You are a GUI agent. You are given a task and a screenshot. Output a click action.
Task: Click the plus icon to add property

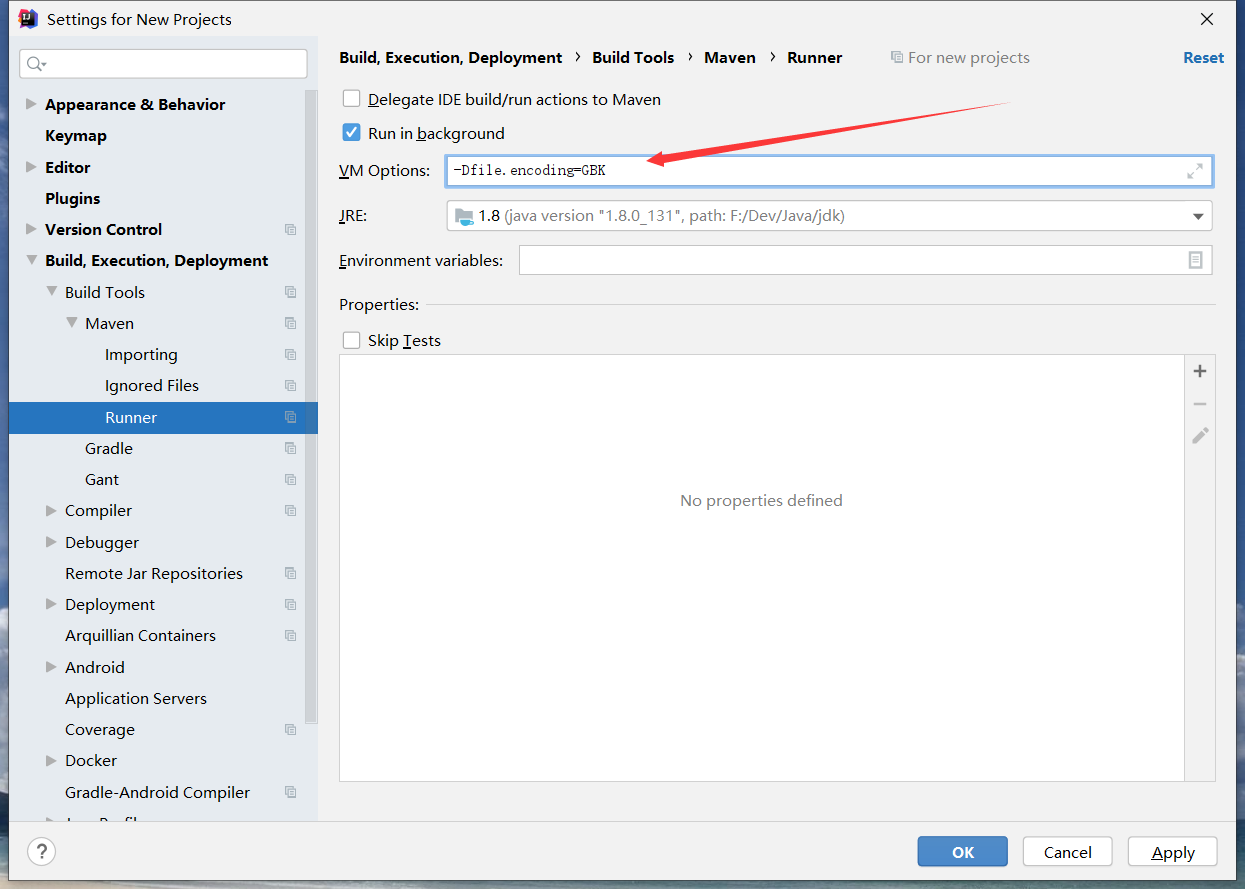(x=1200, y=371)
